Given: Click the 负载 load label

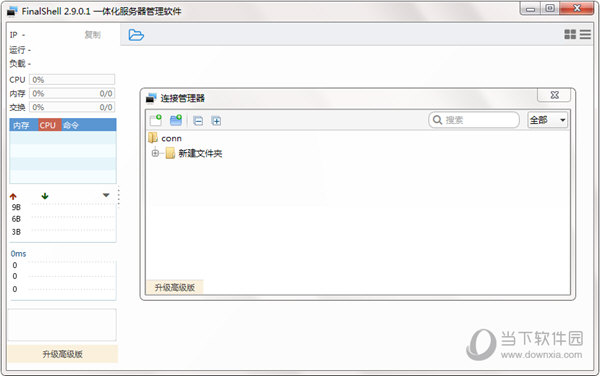Looking at the screenshot, I should [20, 63].
